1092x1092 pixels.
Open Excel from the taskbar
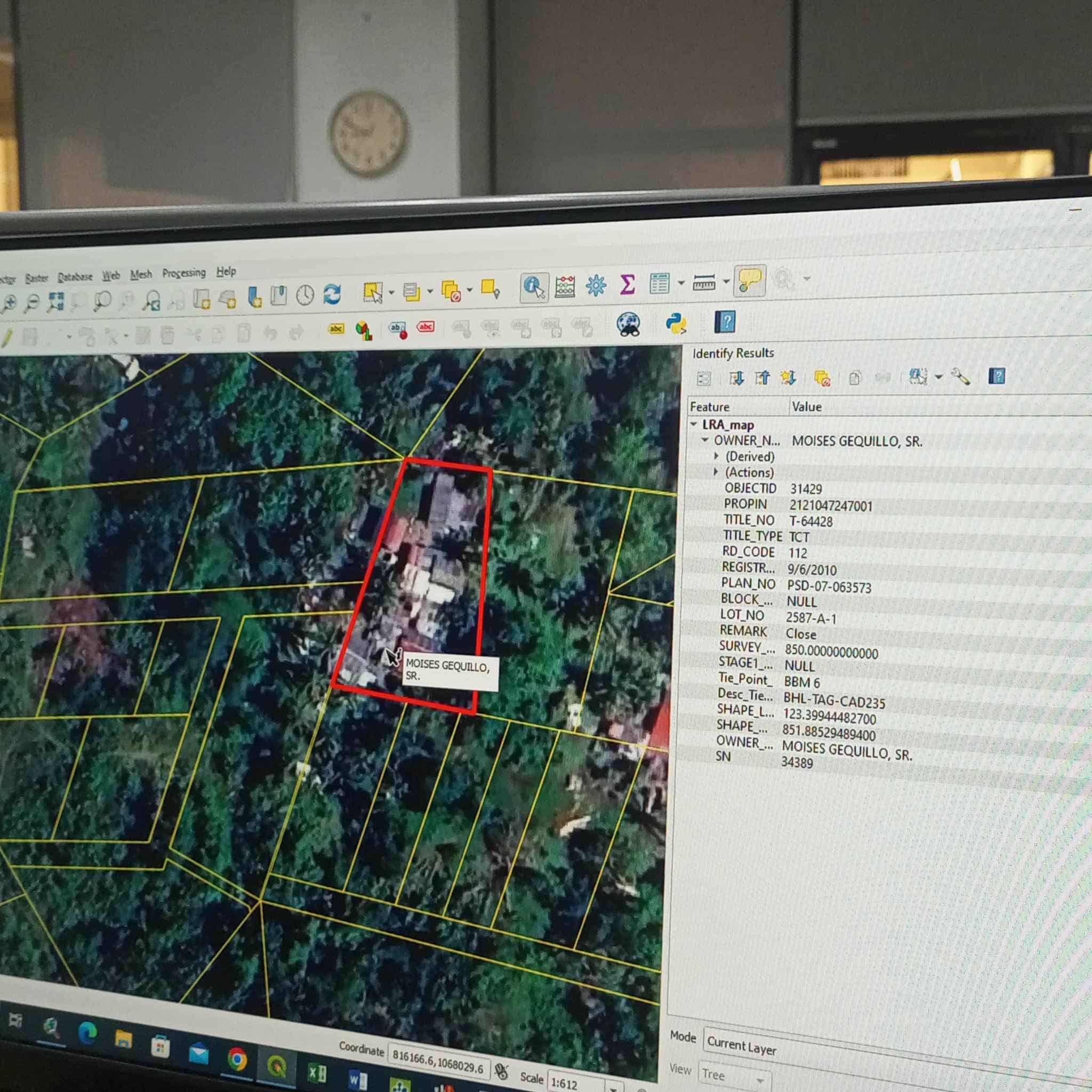(x=317, y=1073)
